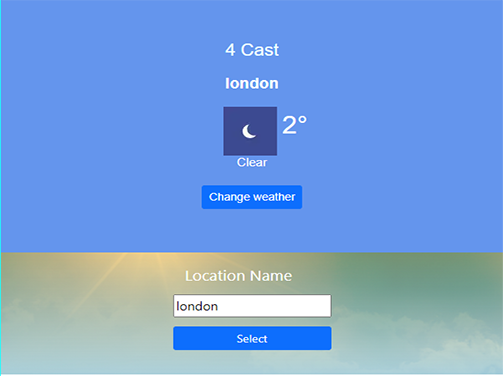Click the bold london city heading

point(252,83)
